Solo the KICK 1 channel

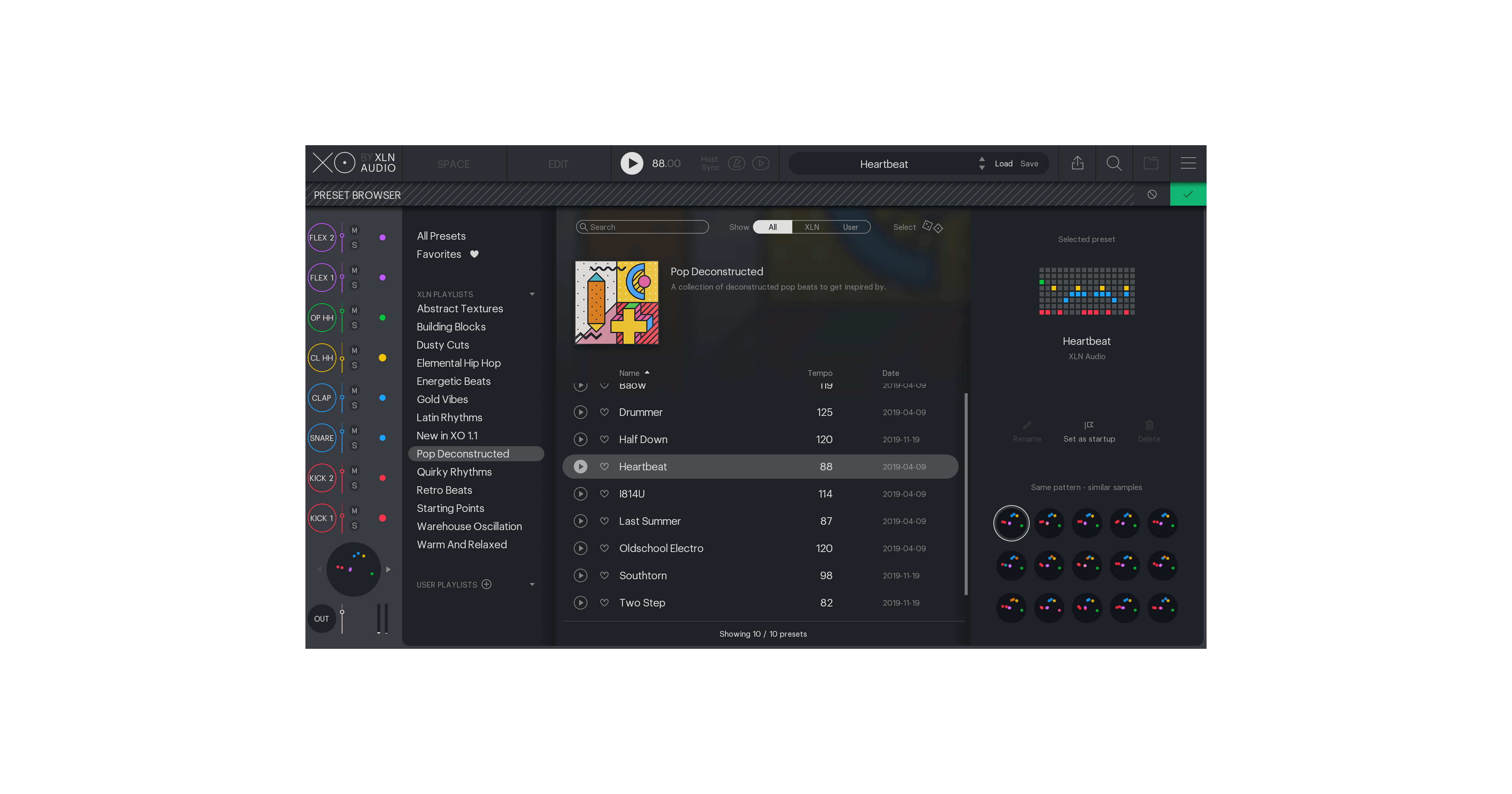354,526
